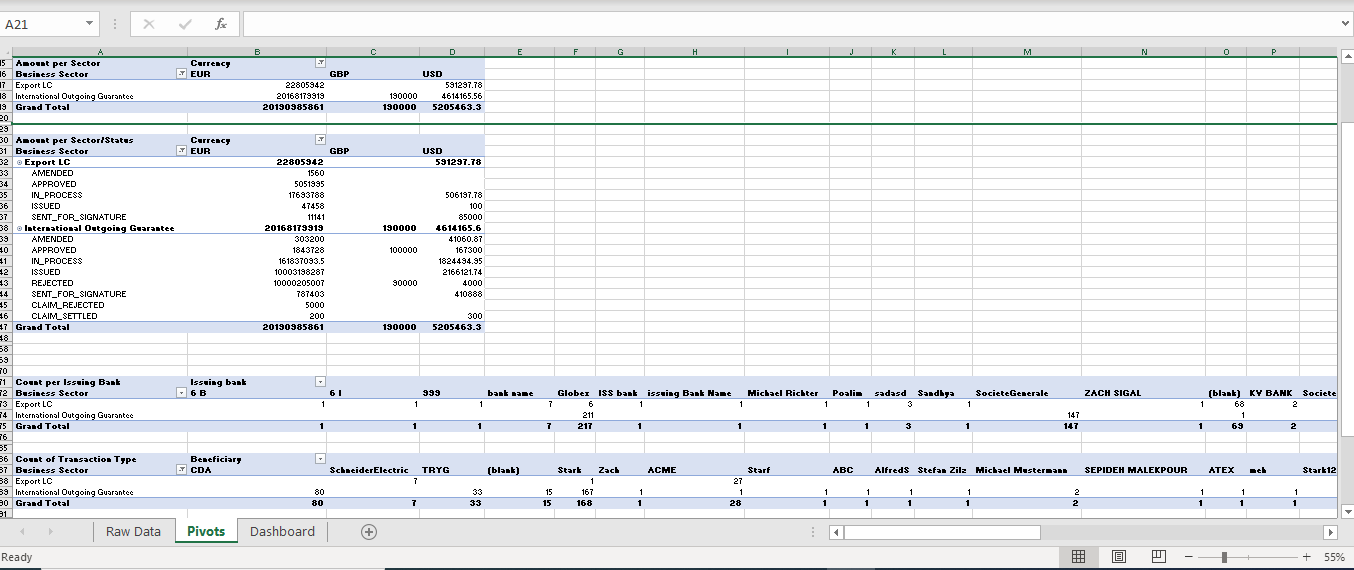Select the column M header

pos(1026,51)
